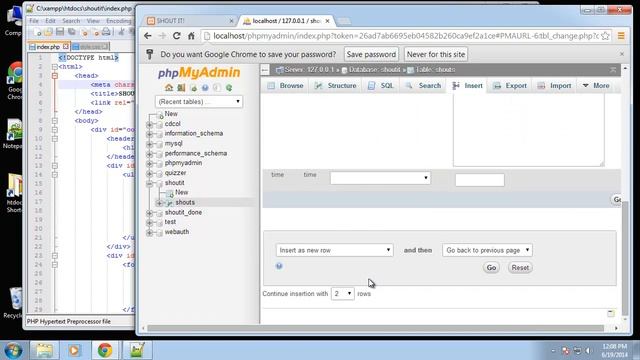Open the Notepad++ File menu
The image size is (640, 360).
click(34, 20)
